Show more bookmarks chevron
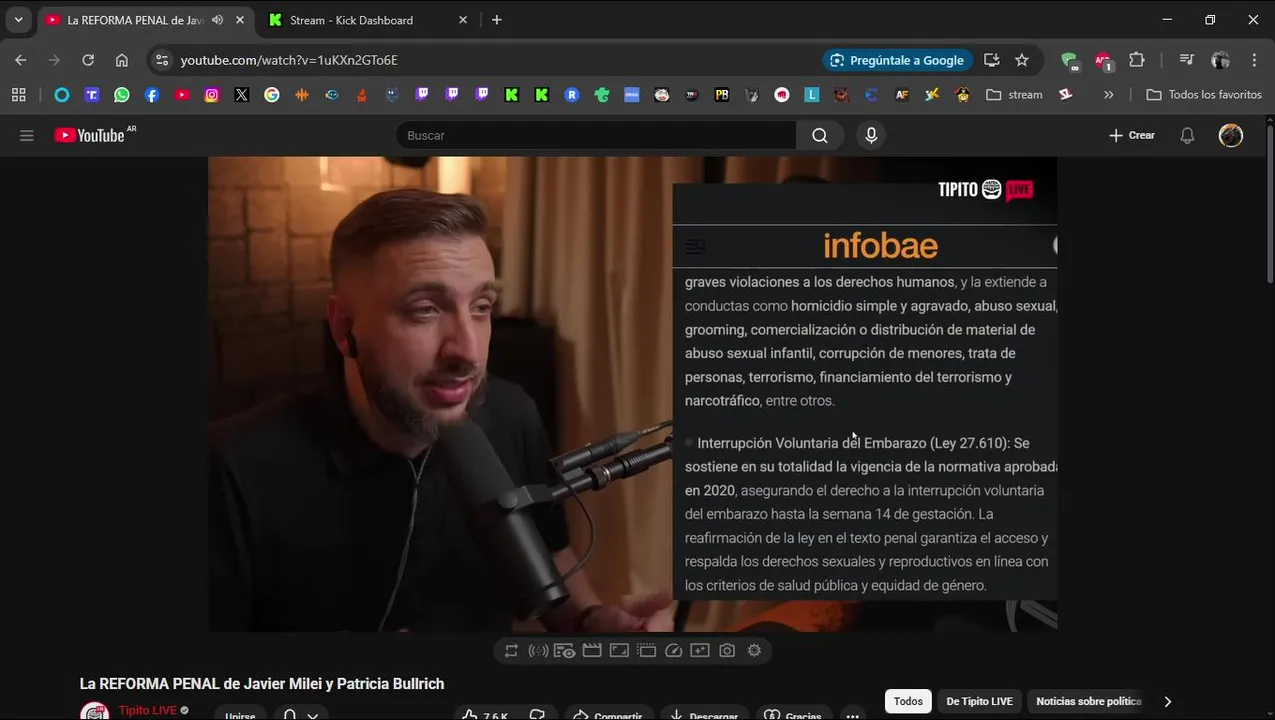This screenshot has width=1275, height=720. click(1108, 95)
